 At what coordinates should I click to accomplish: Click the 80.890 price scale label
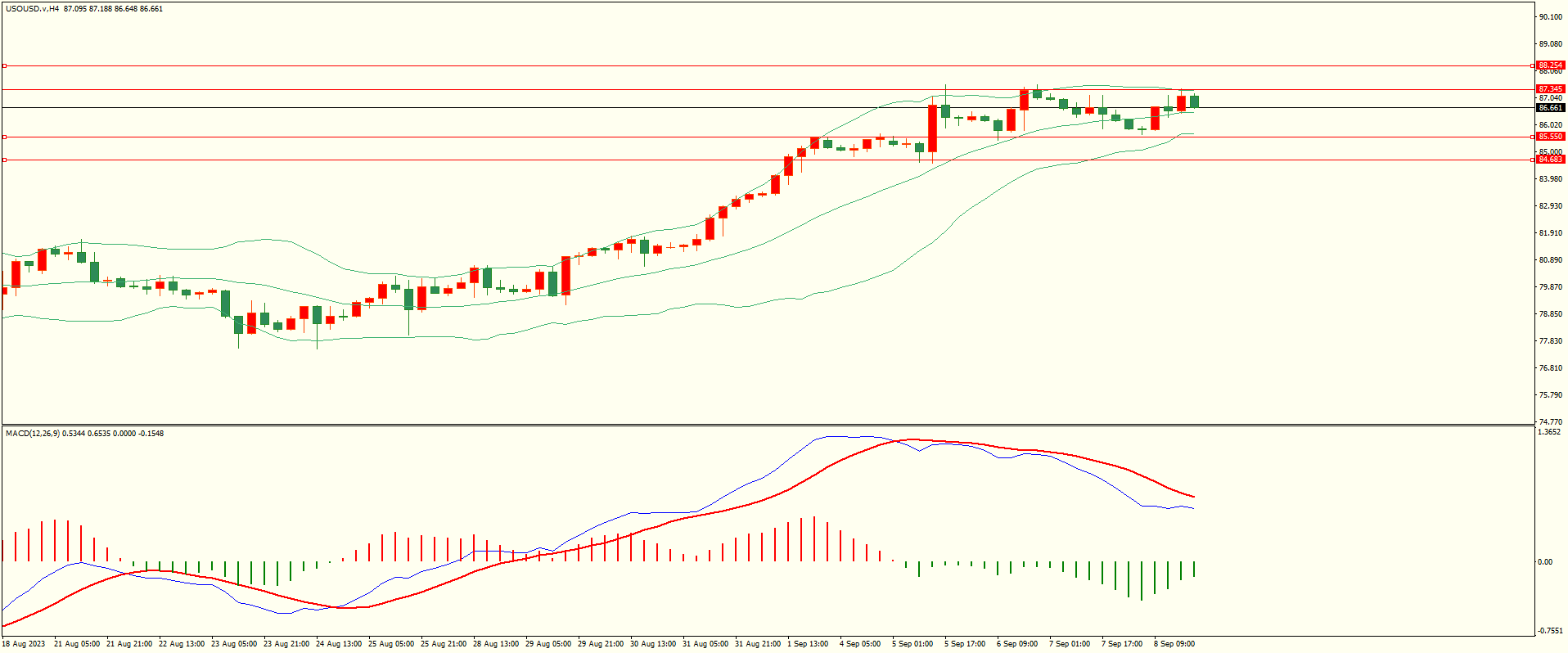(x=1551, y=260)
